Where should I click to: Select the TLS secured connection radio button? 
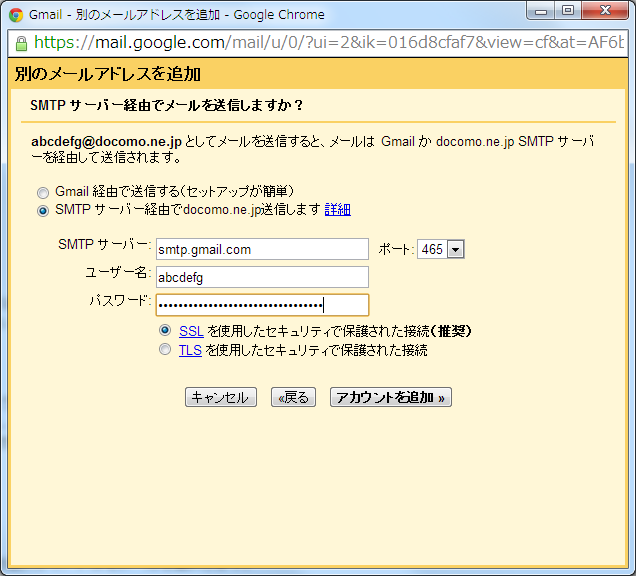(165, 350)
